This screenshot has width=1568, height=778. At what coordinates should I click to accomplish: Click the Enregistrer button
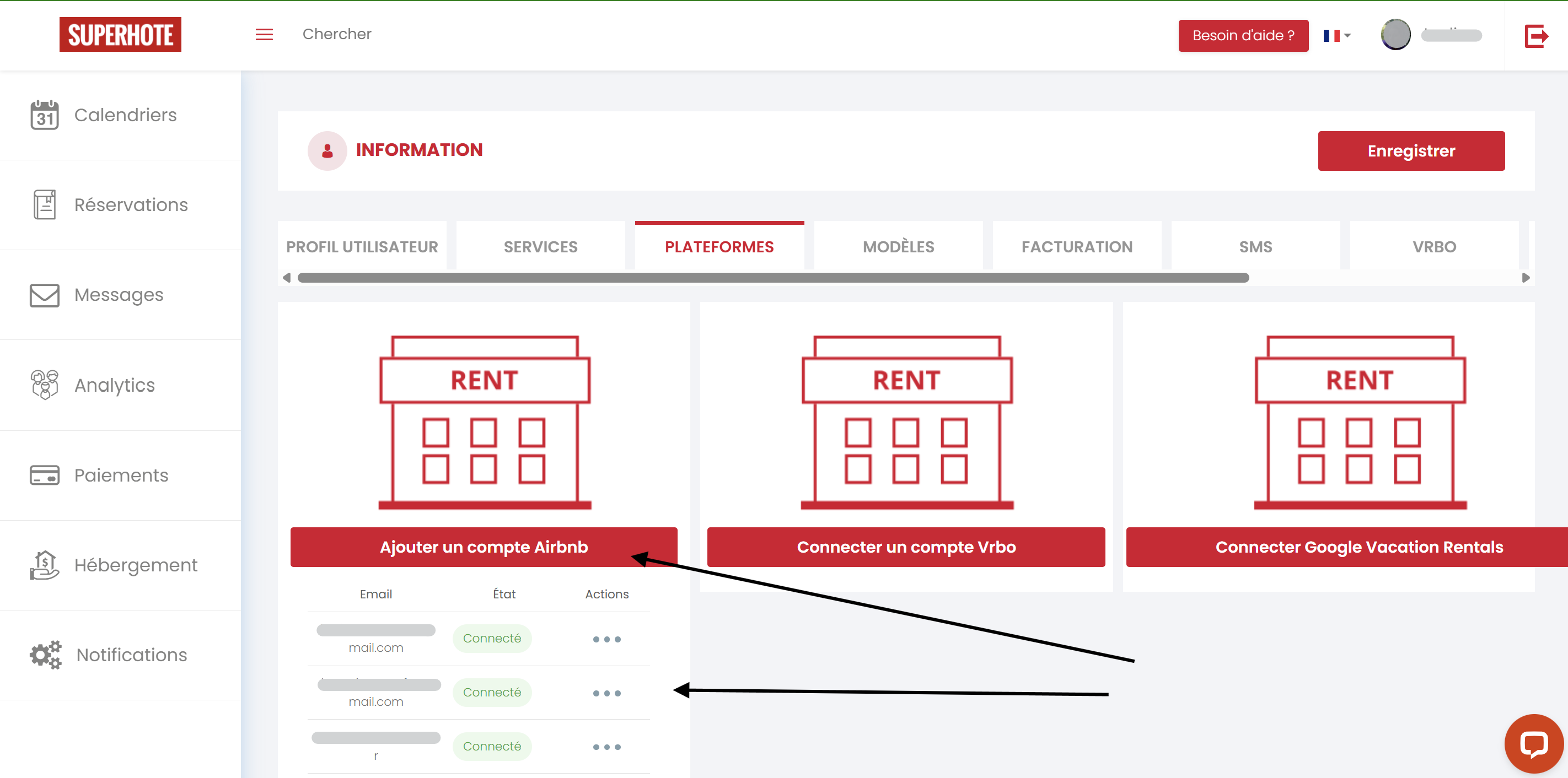[1410, 151]
